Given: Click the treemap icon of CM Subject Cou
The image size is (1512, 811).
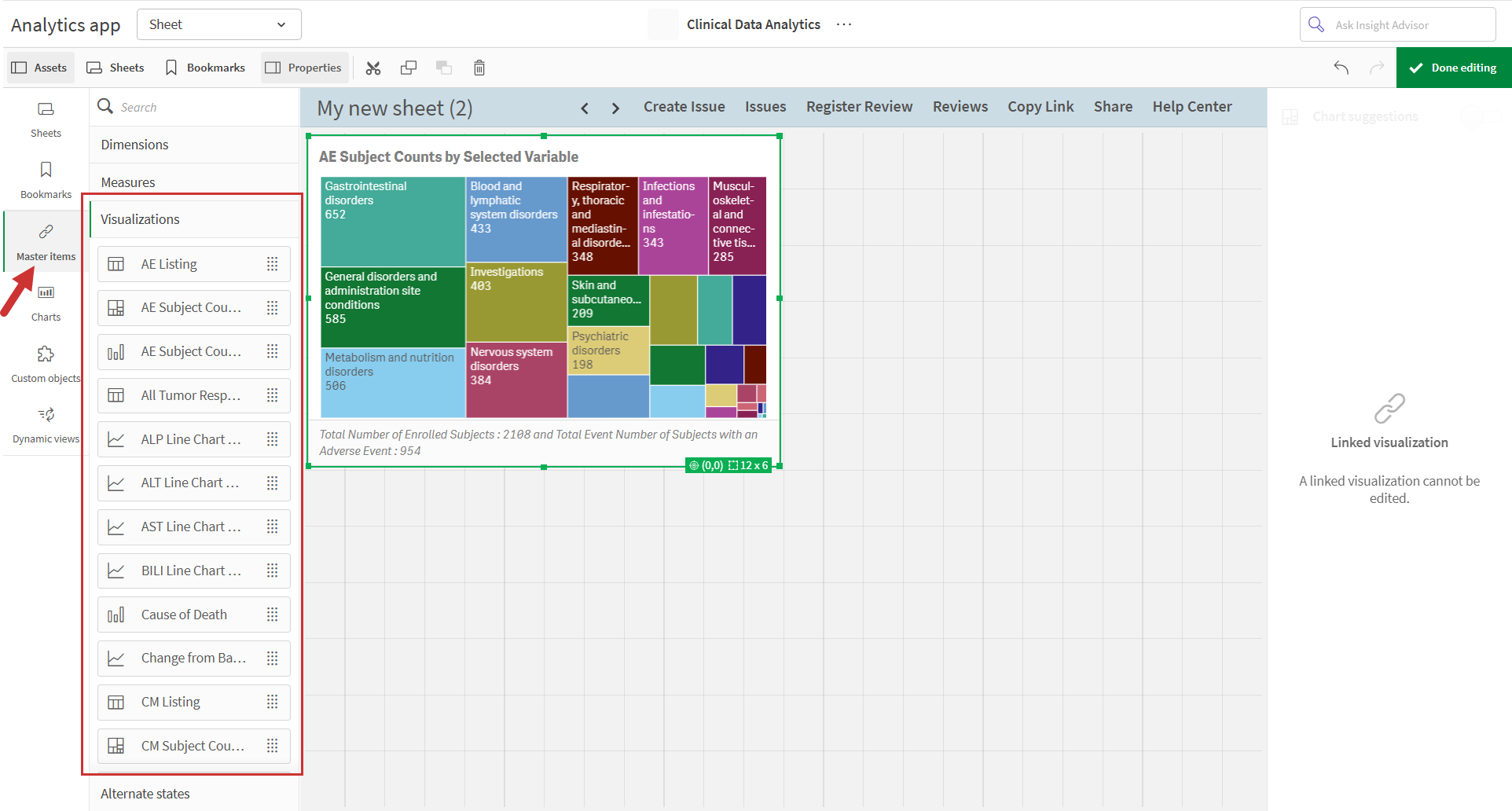Looking at the screenshot, I should [x=116, y=746].
